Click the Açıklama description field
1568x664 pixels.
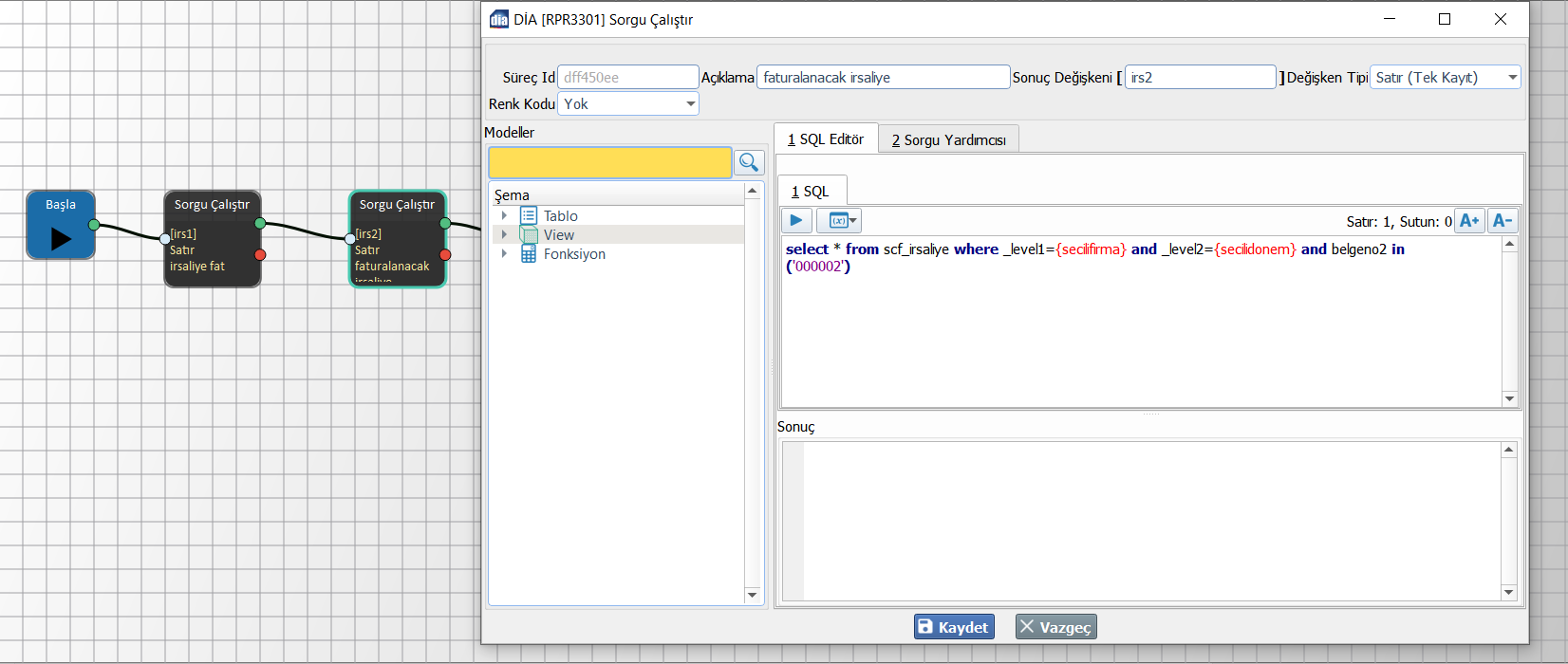coord(883,78)
